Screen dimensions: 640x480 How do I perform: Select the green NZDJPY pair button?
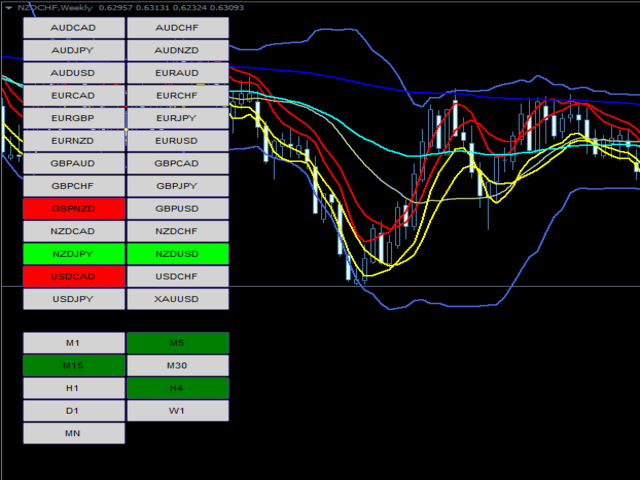[x=74, y=254]
